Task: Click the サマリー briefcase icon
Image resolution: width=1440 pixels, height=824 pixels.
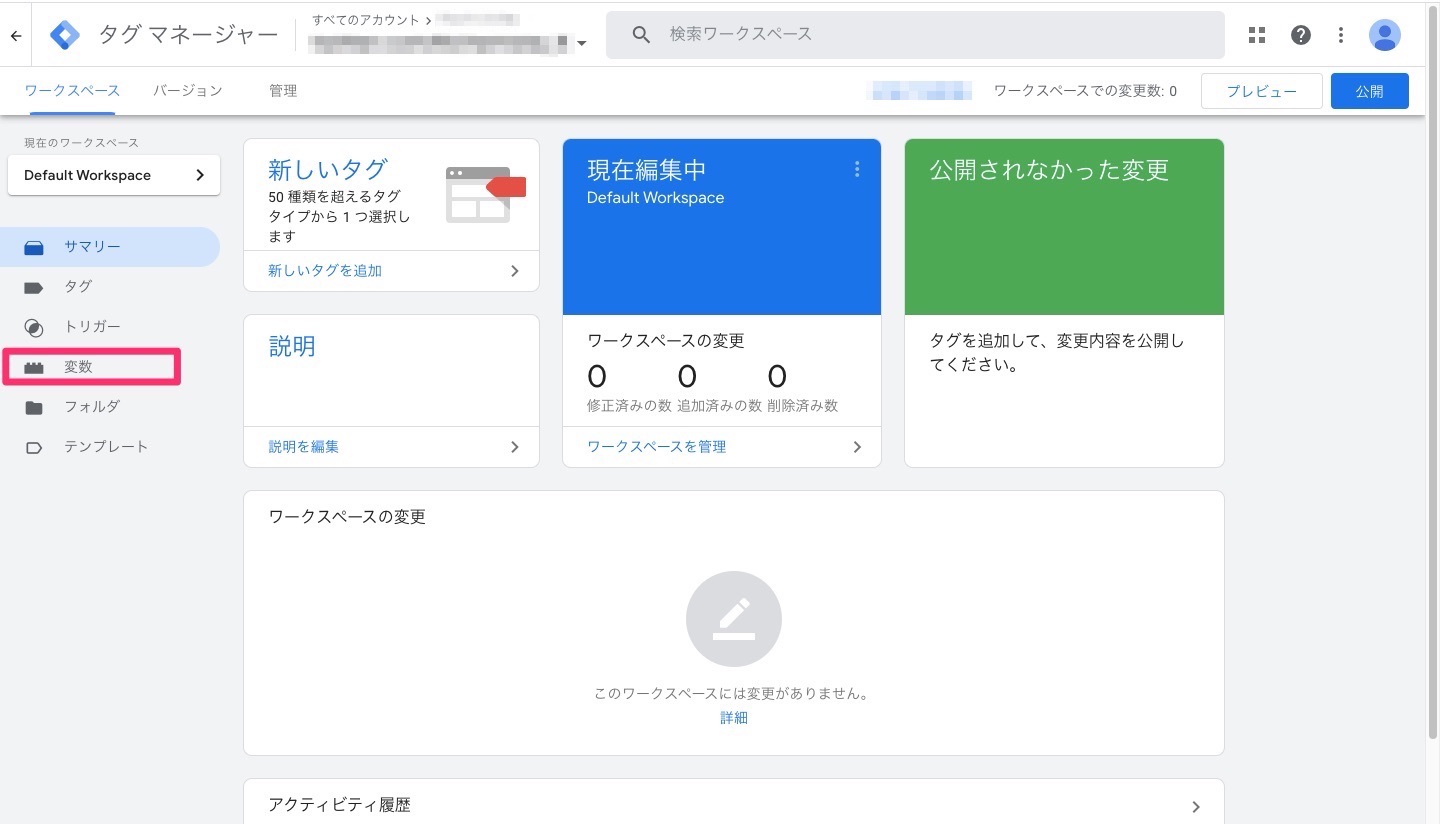Action: (34, 247)
